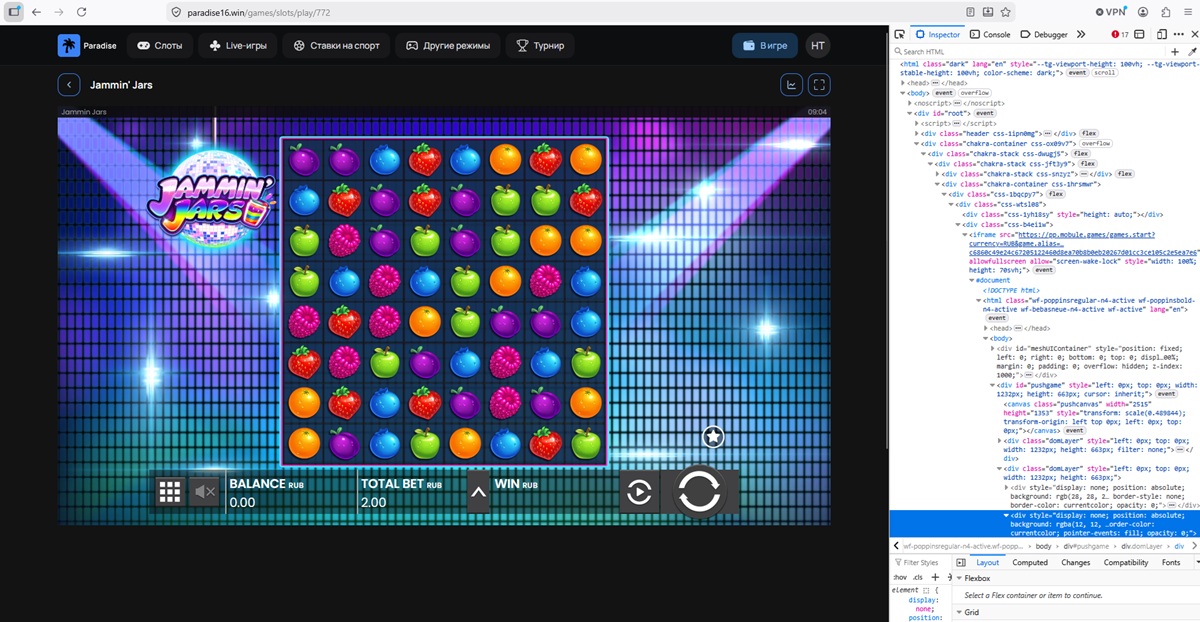Click the browser back arrow

[x=36, y=12]
